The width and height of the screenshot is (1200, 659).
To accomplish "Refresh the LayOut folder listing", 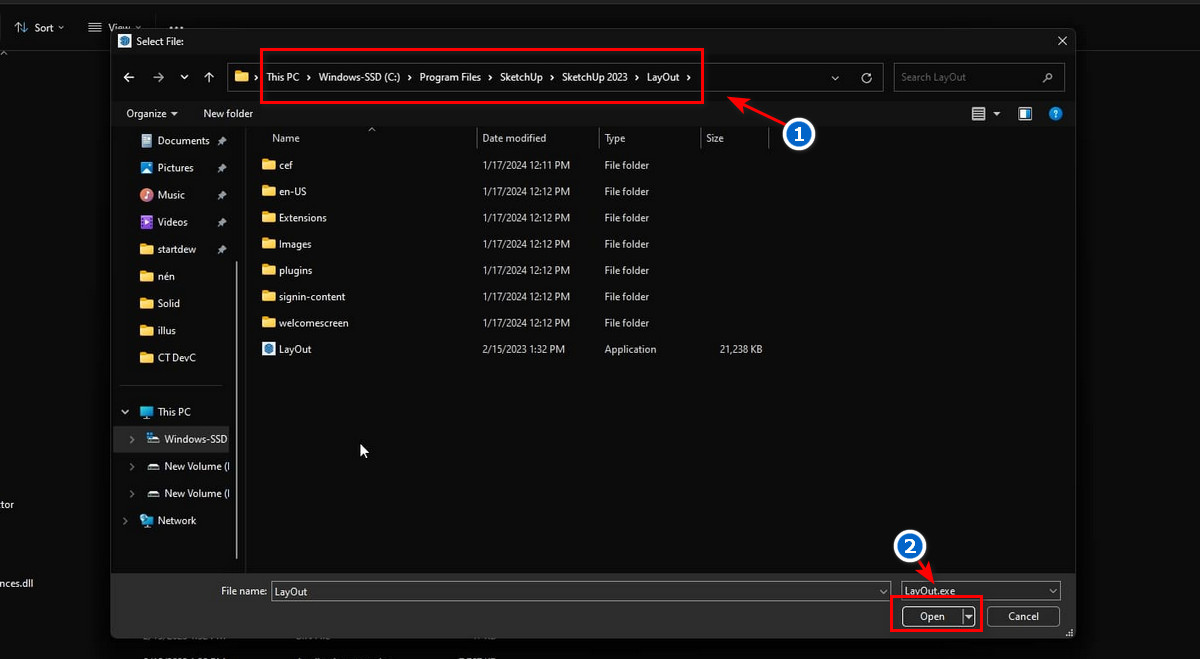I will coord(866,77).
